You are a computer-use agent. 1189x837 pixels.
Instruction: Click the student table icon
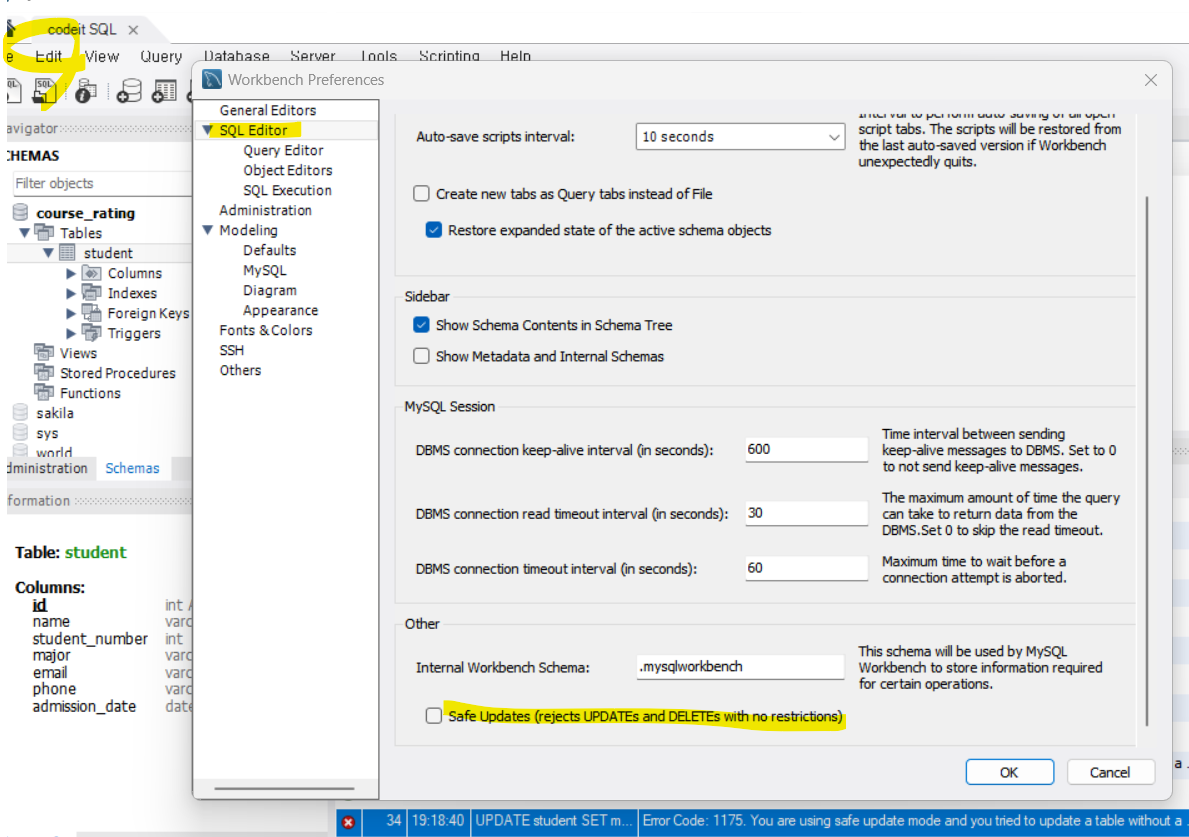point(68,252)
